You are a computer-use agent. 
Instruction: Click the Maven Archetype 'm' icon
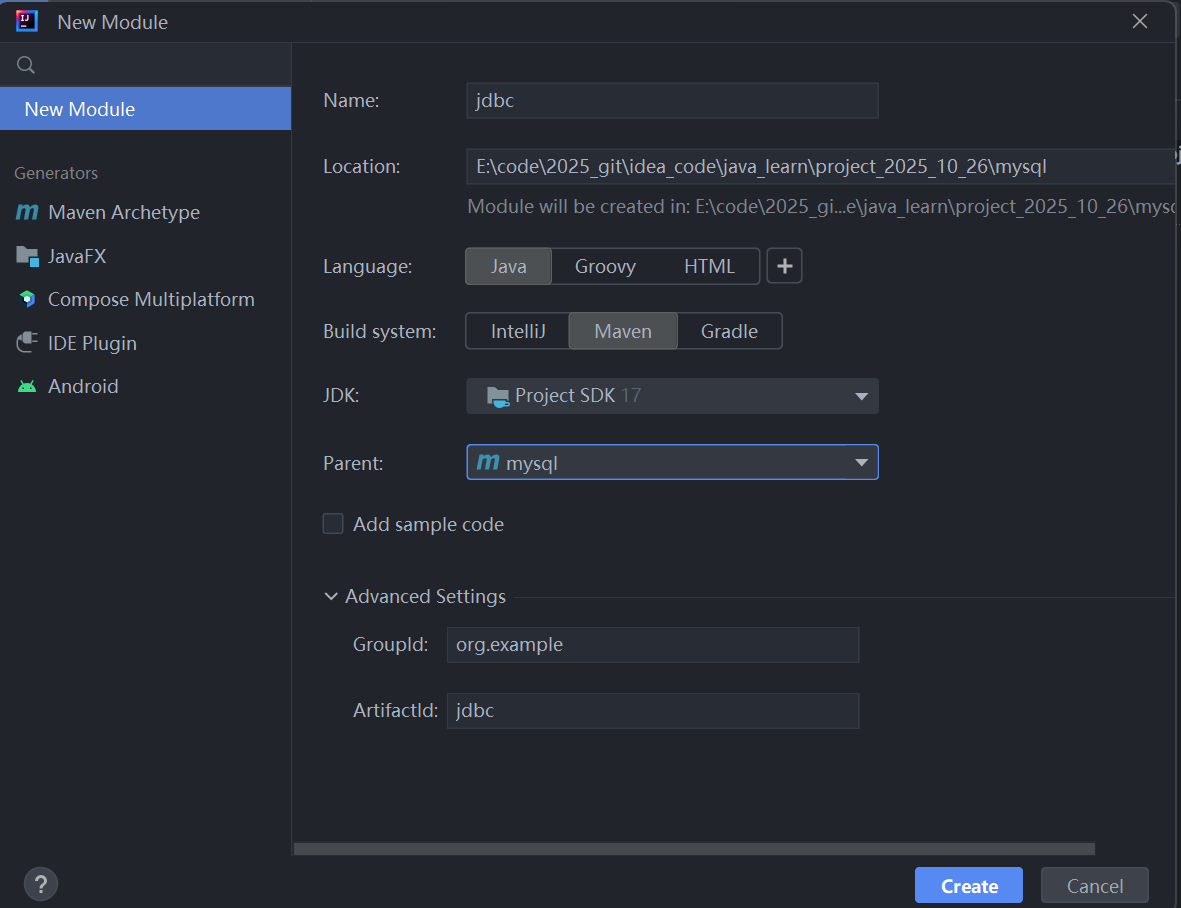click(x=27, y=212)
